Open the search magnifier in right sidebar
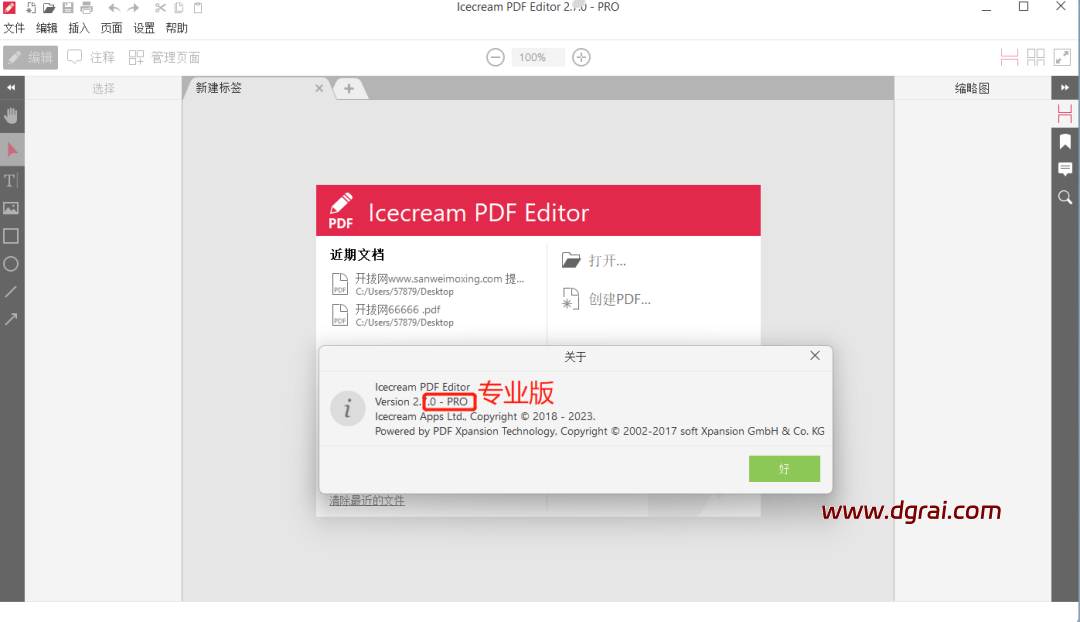Image resolution: width=1080 pixels, height=622 pixels. click(1065, 198)
